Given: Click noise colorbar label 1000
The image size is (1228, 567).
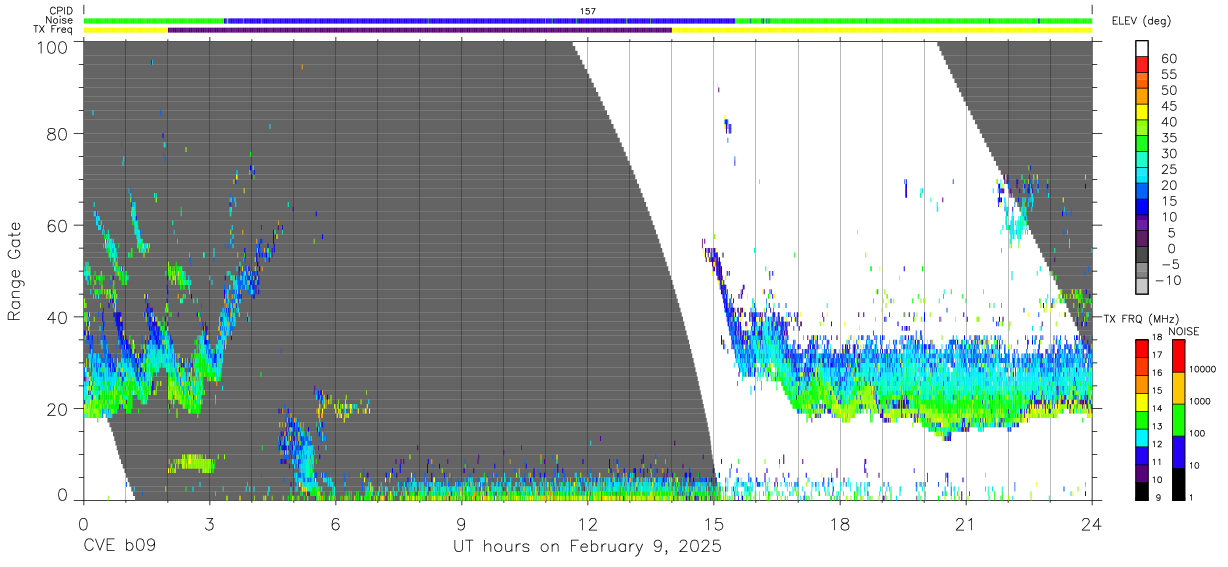Looking at the screenshot, I should tap(1200, 402).
